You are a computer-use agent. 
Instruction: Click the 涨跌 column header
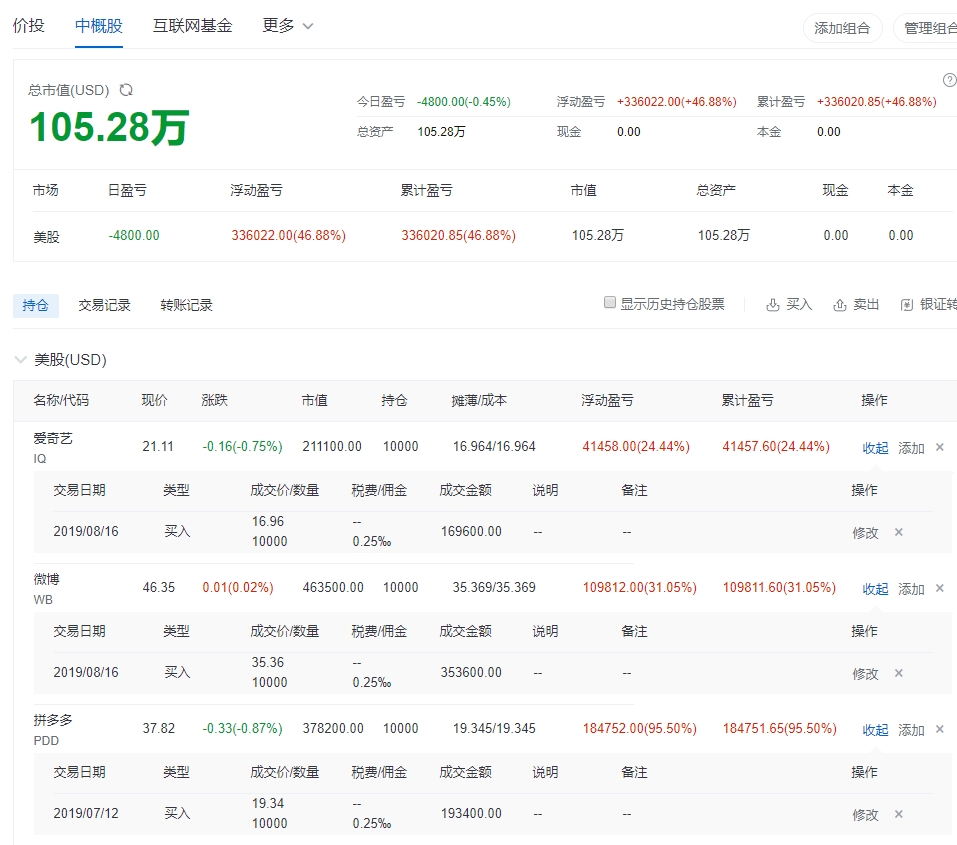coord(214,401)
